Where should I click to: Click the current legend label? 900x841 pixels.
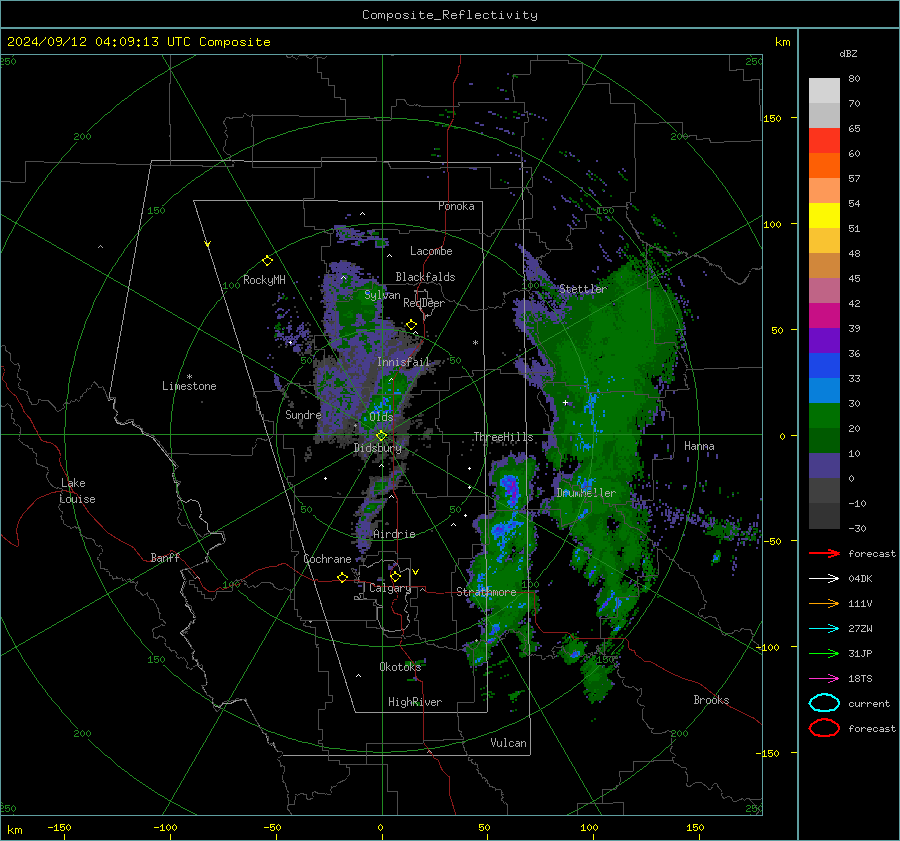[869, 703]
